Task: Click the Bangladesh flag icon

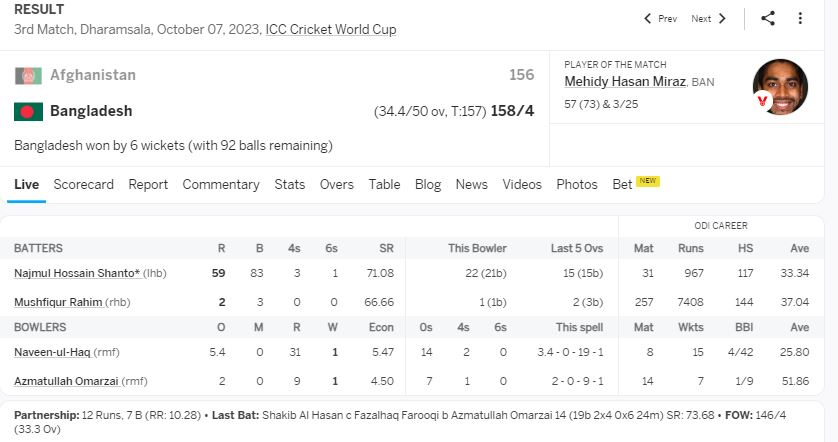Action: (x=28, y=111)
